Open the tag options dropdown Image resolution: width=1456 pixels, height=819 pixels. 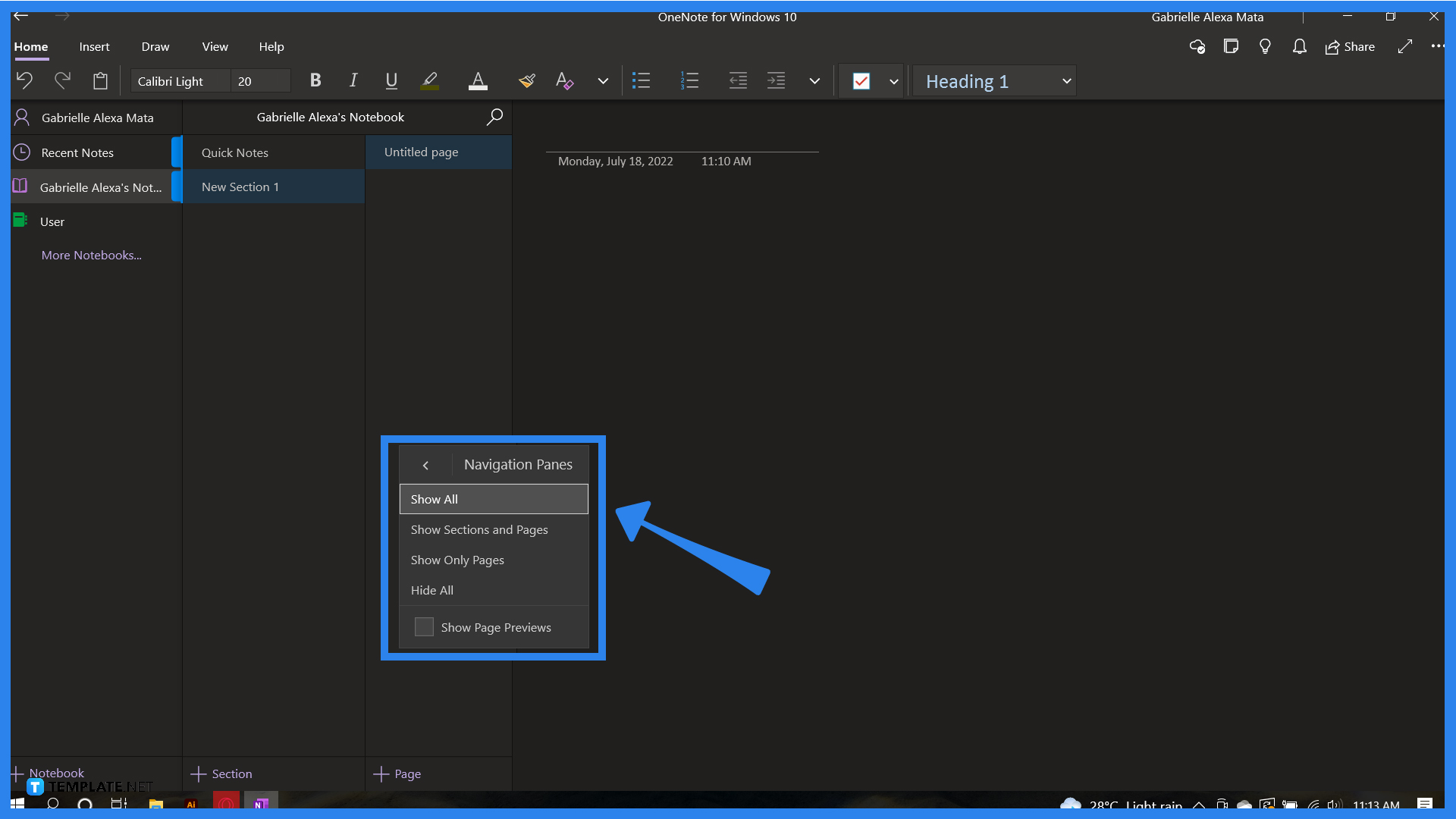click(x=893, y=80)
